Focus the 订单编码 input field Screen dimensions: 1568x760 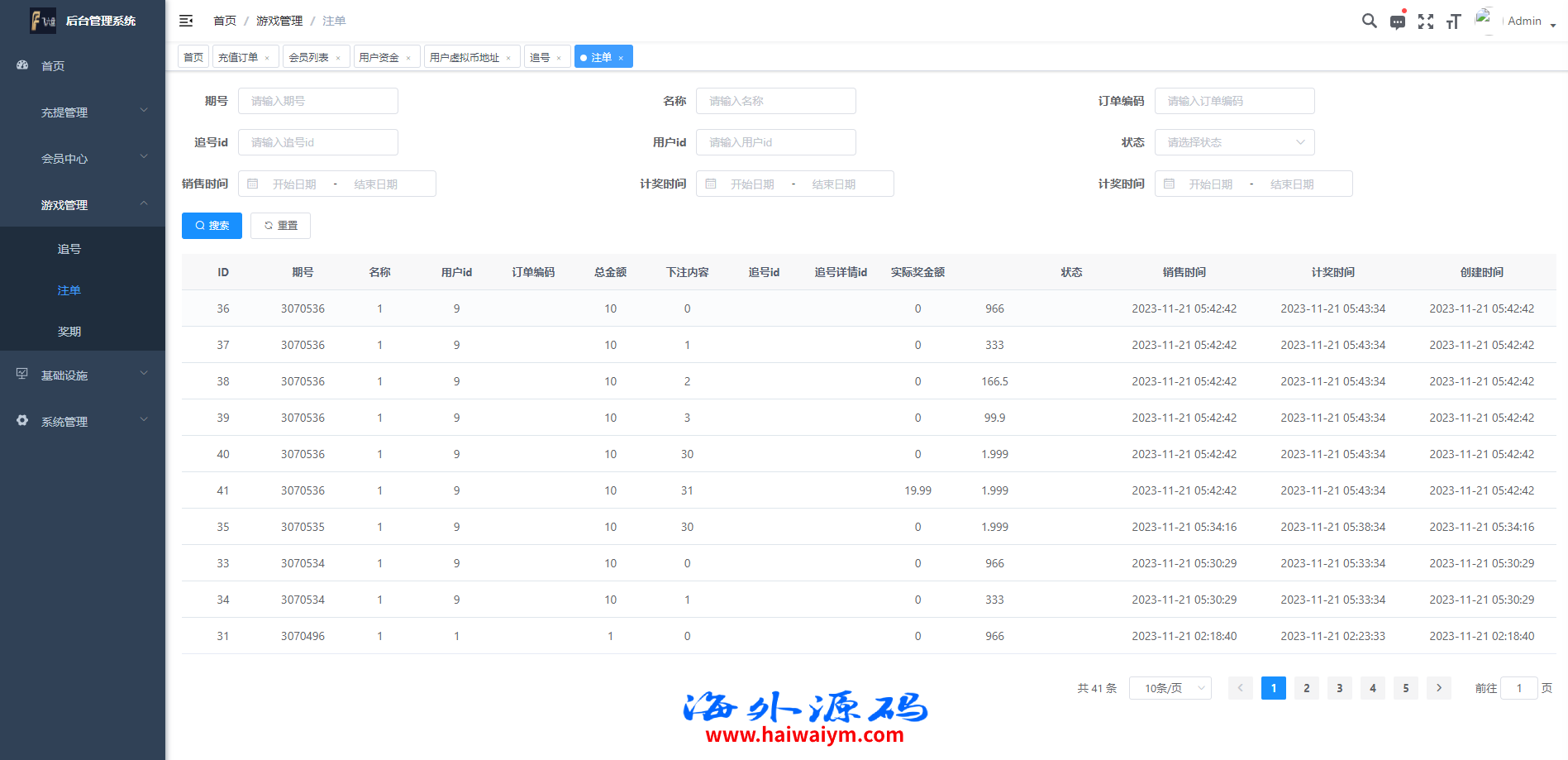point(1234,101)
